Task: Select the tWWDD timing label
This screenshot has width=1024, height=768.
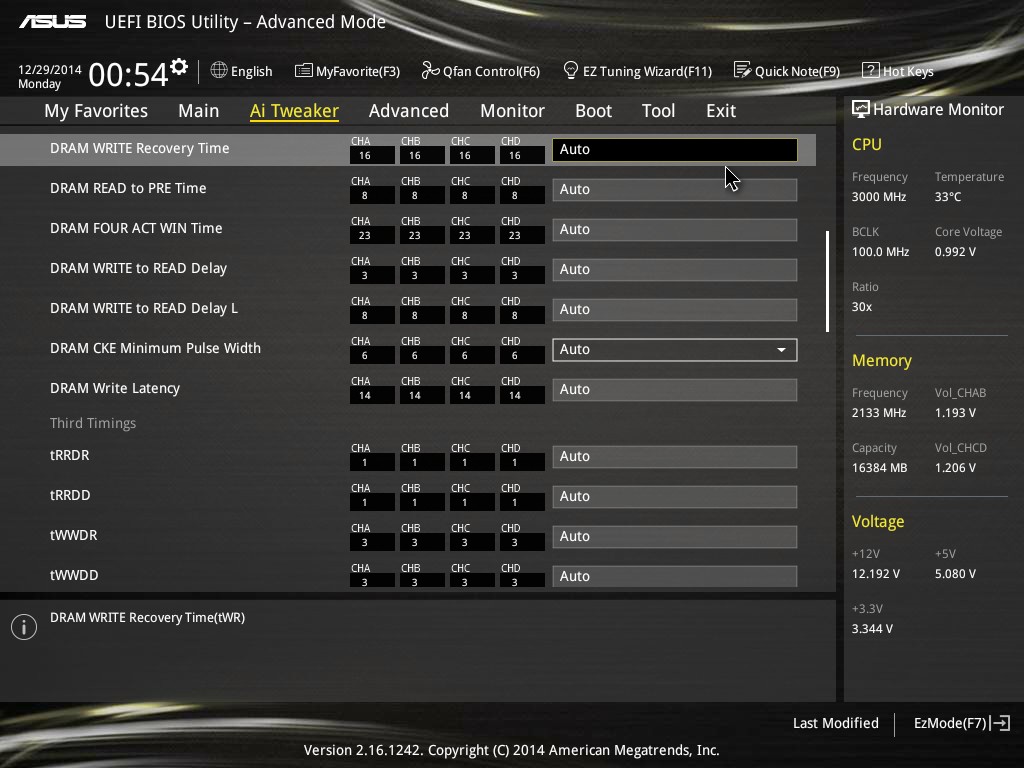Action: 74,575
